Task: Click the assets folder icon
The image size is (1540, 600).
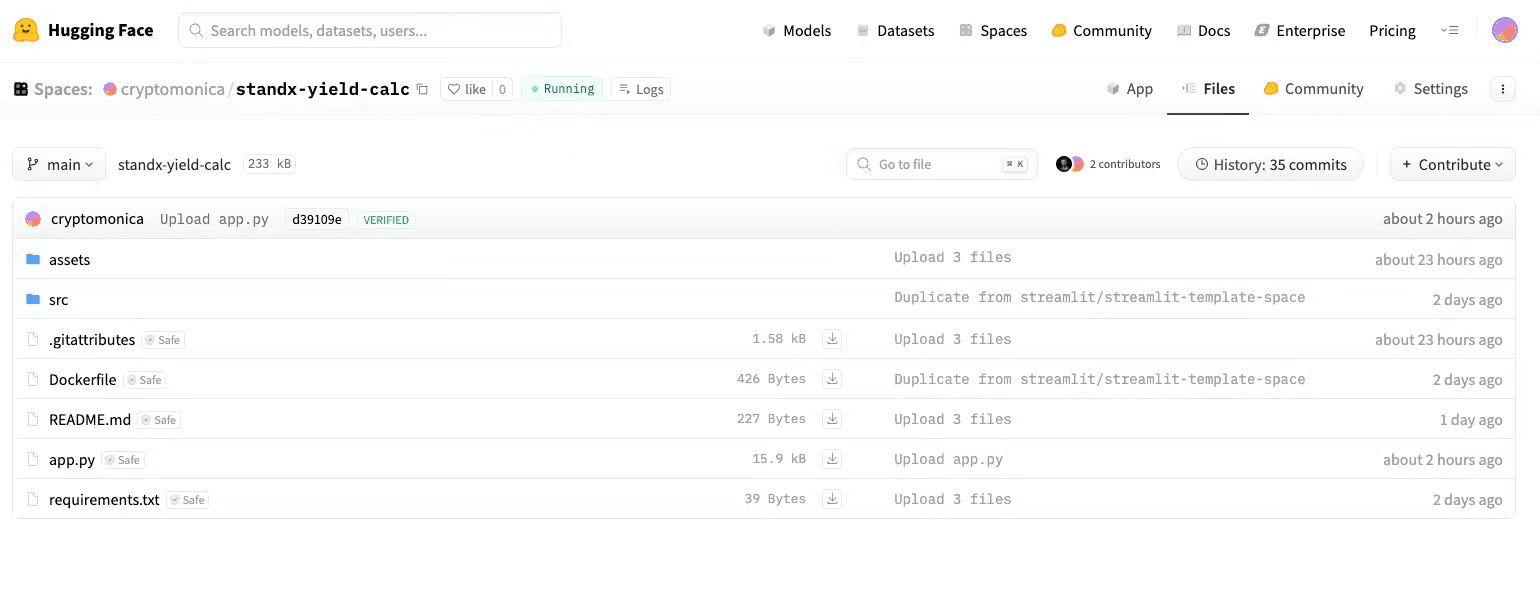Action: 33,259
